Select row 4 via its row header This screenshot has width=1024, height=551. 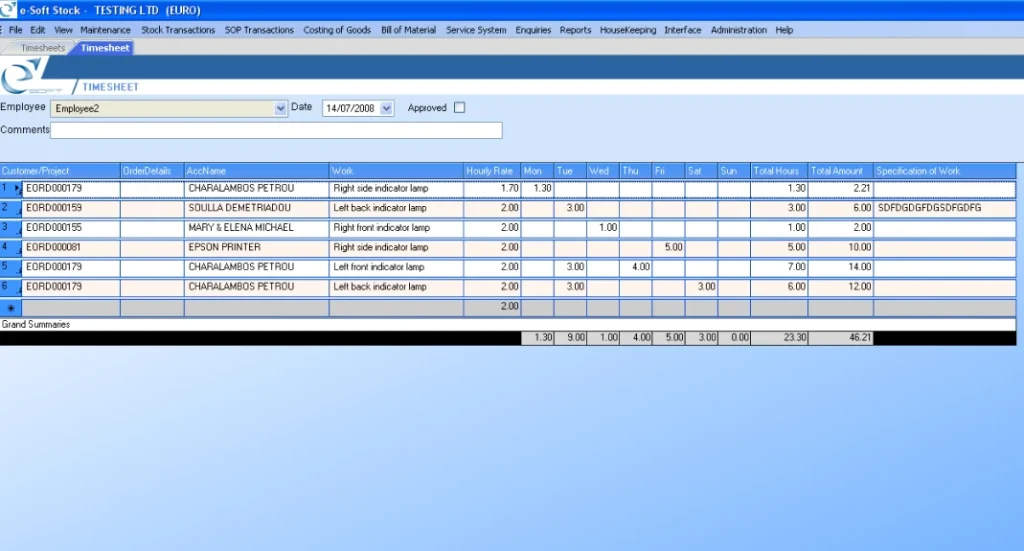[10, 247]
